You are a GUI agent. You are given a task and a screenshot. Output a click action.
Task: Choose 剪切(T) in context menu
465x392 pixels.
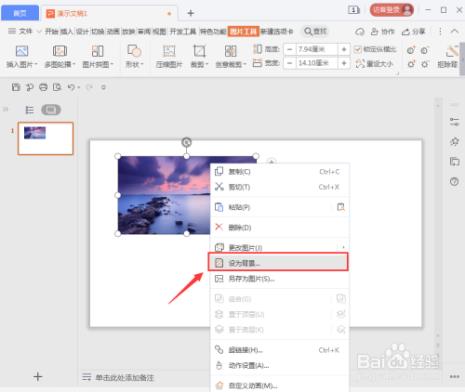pos(279,187)
